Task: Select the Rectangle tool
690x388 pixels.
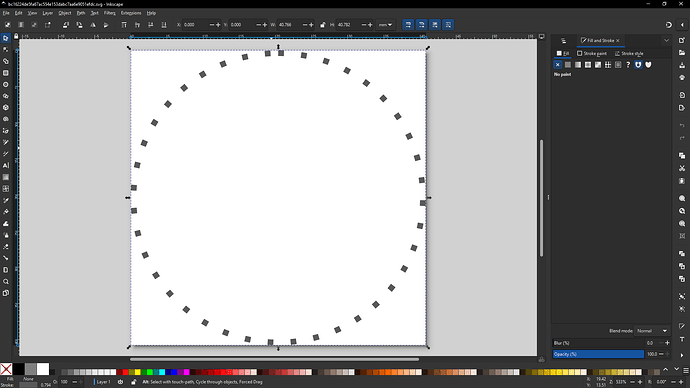Action: point(6,73)
